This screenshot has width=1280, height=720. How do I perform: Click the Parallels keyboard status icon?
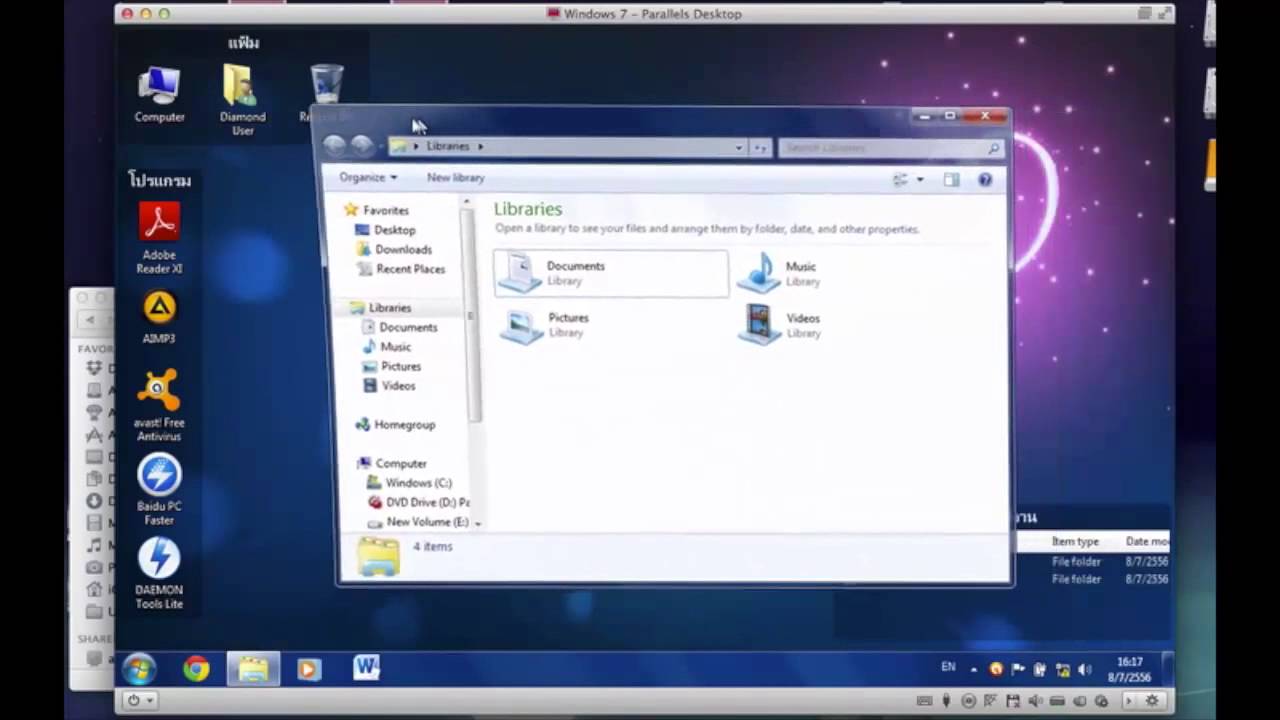pyautogui.click(x=924, y=701)
